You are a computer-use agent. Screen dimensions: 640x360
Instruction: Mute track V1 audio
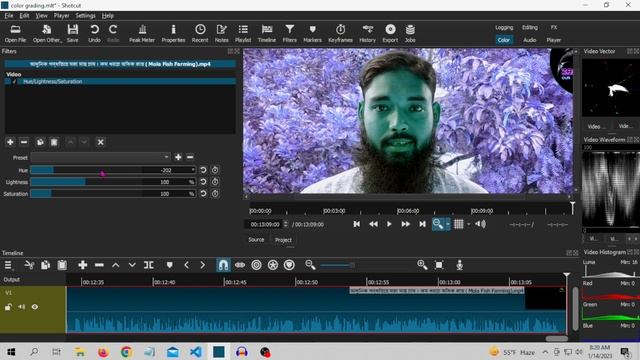coord(22,307)
